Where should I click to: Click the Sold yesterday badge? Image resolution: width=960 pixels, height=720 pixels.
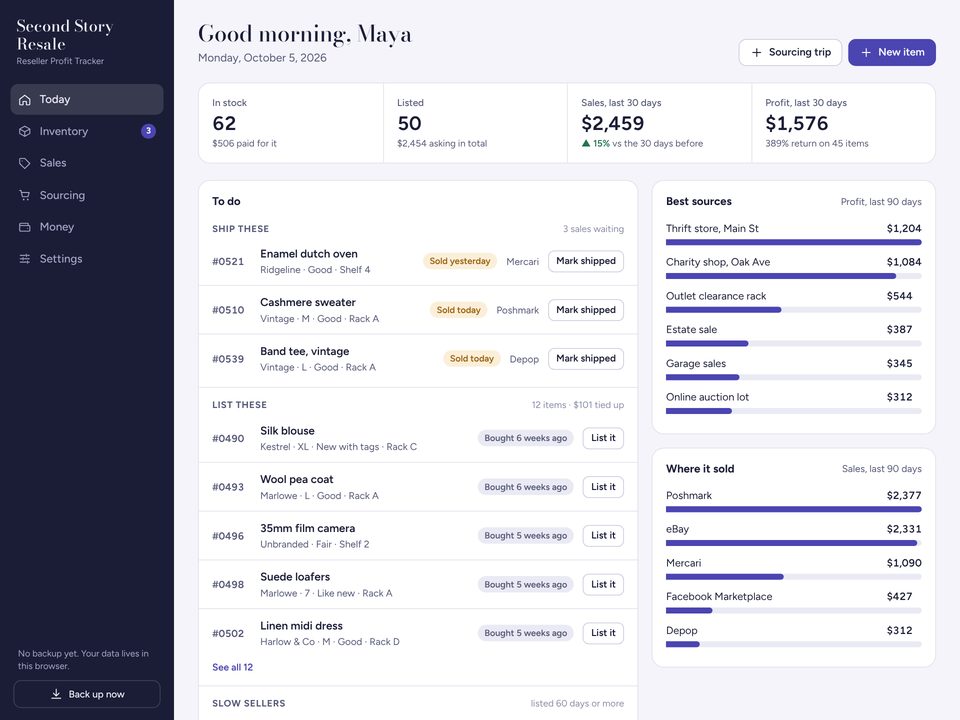coord(460,261)
